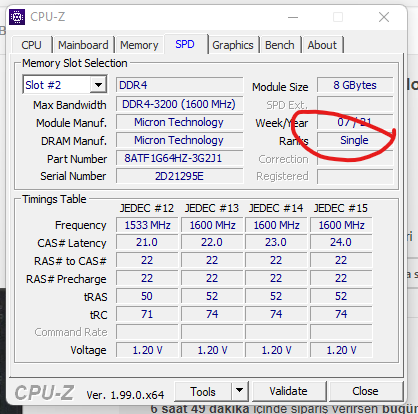Image resolution: width=418 pixels, height=414 pixels.
Task: Click the CAS# Latency 21.0 cell
Action: (147, 242)
